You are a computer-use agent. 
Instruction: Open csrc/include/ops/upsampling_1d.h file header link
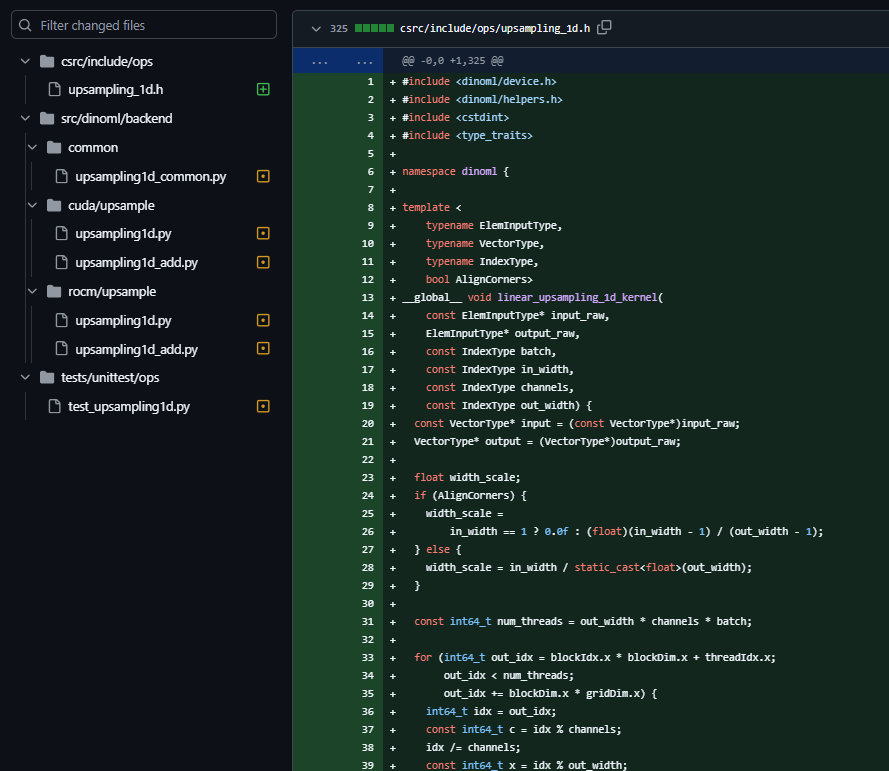pyautogui.click(x=495, y=29)
